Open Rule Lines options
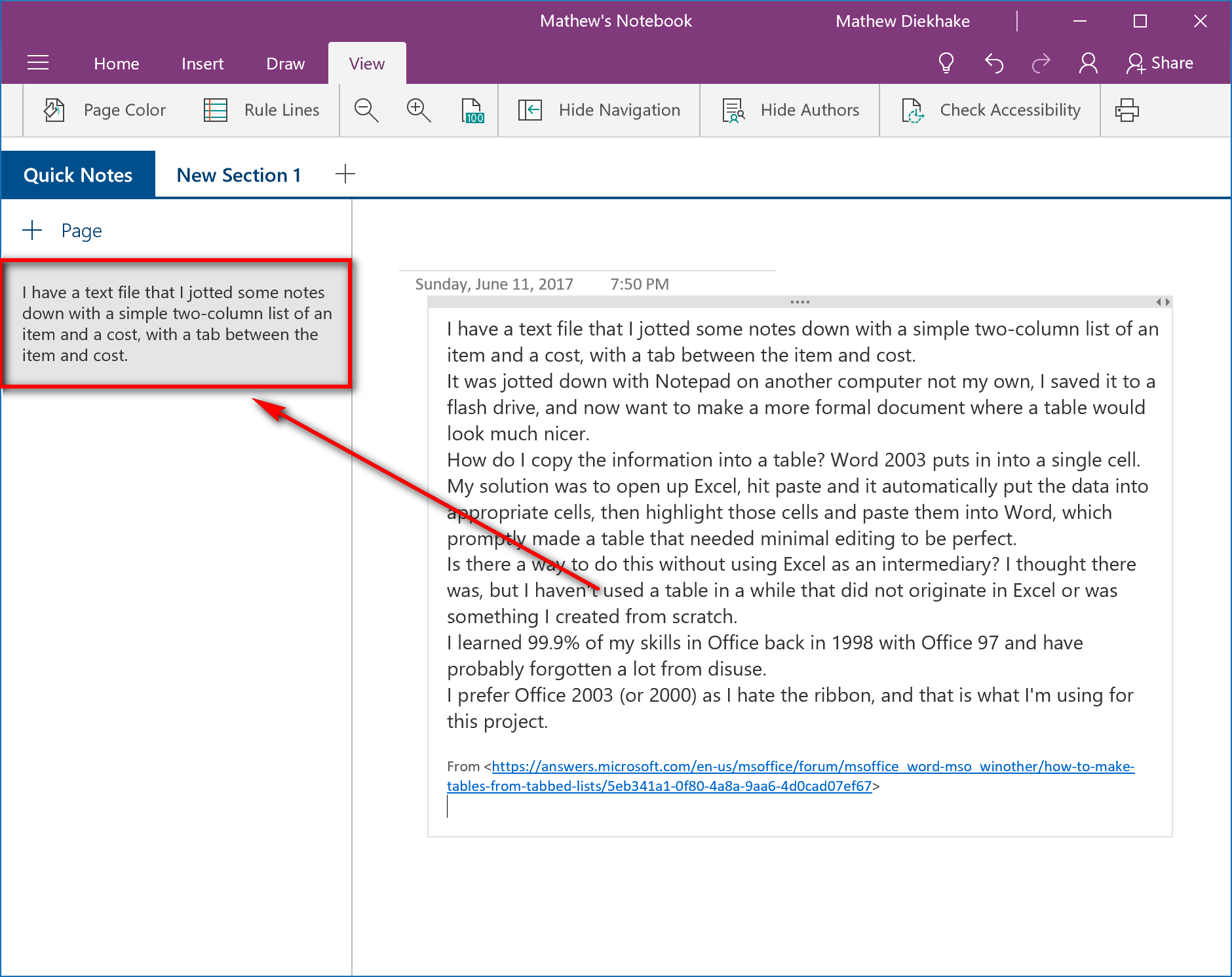This screenshot has height=977, width=1232. (x=282, y=110)
